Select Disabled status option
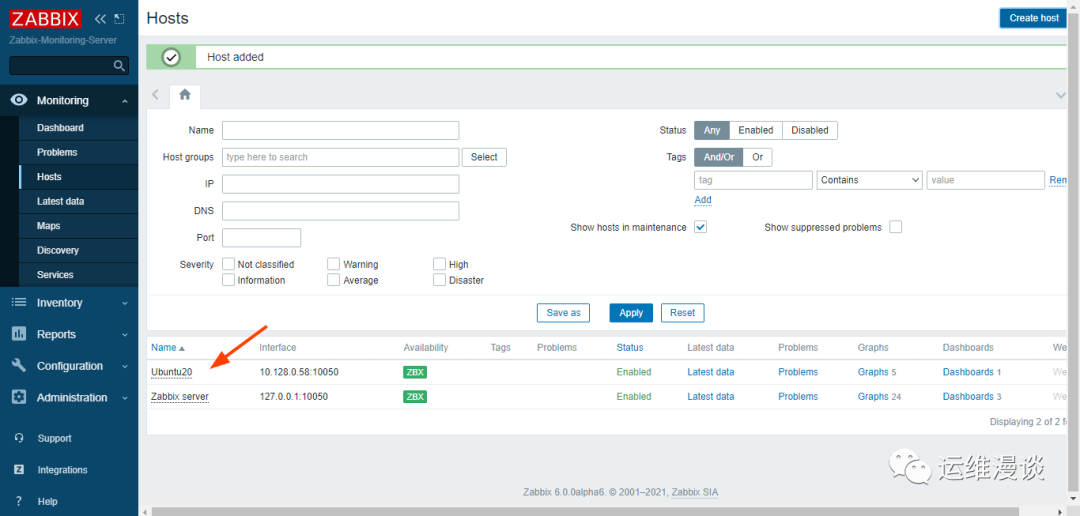1080x516 pixels. coord(810,130)
